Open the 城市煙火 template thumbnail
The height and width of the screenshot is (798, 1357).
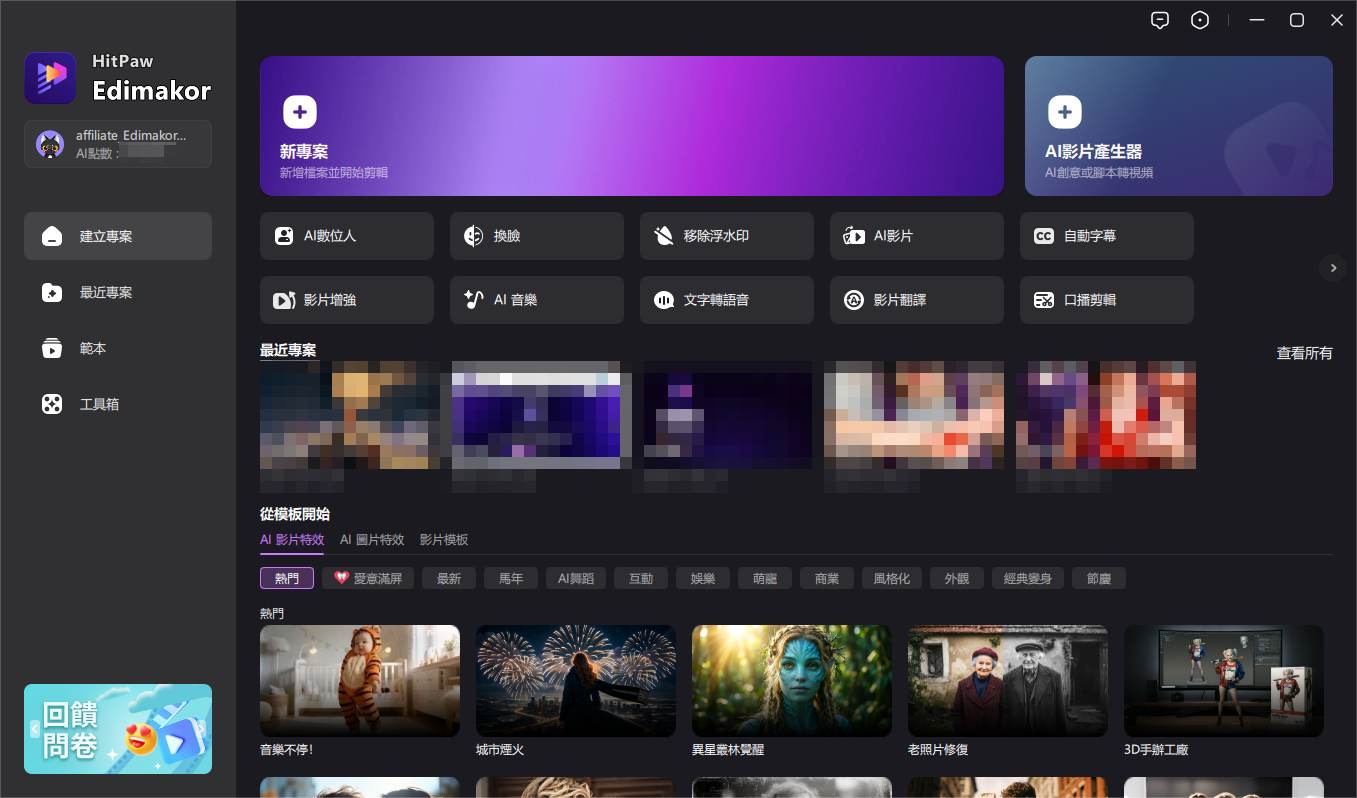575,680
